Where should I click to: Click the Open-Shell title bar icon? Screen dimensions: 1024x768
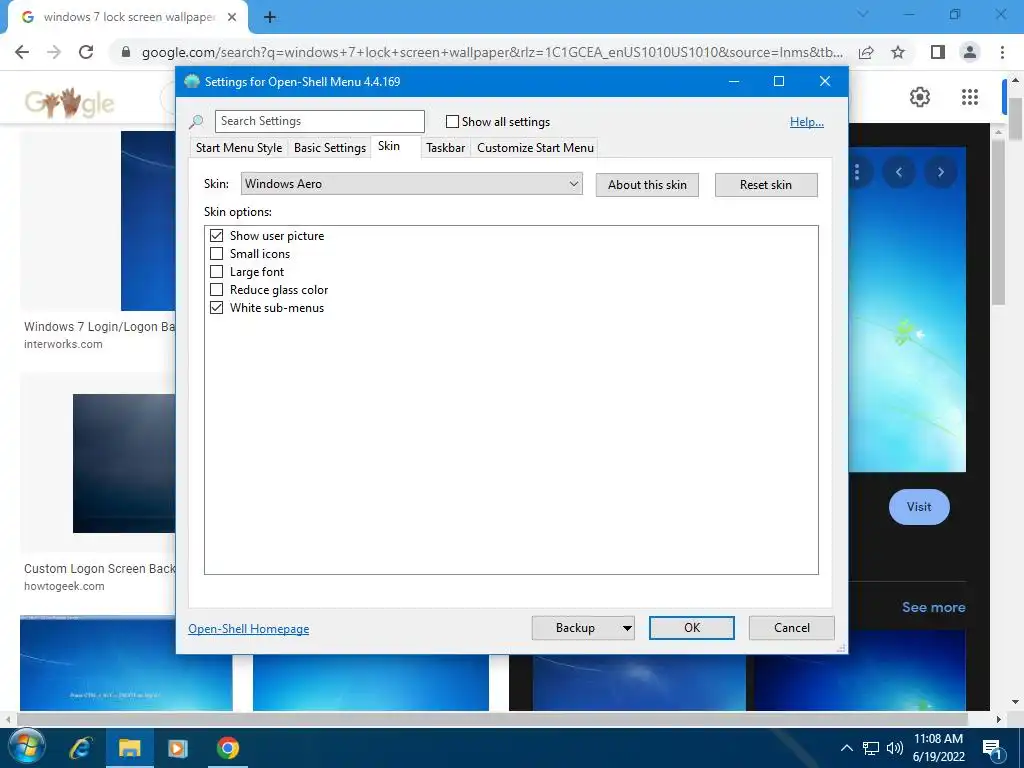click(191, 82)
